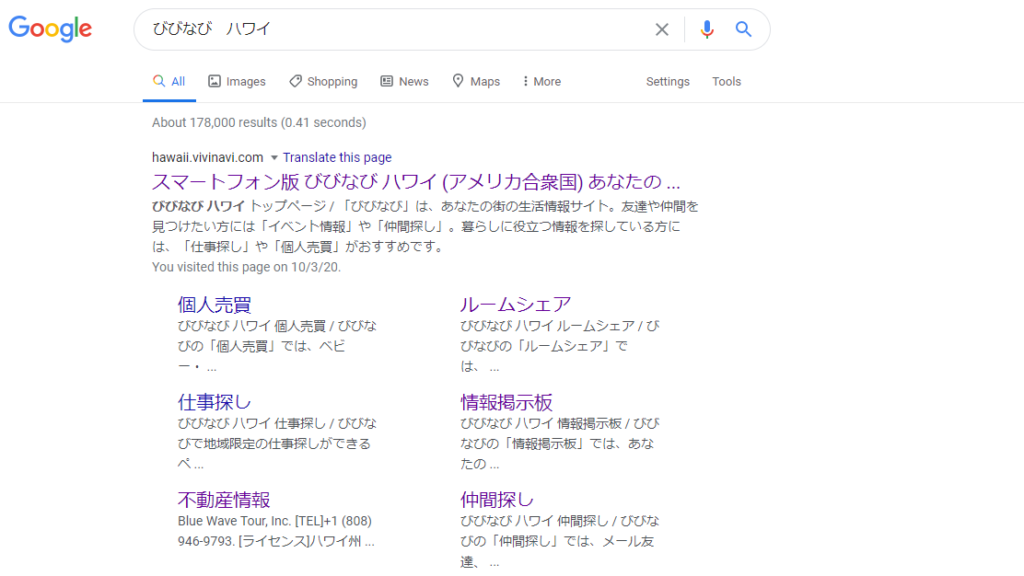
Task: Open the 個人売買 sitelink
Action: [x=214, y=305]
